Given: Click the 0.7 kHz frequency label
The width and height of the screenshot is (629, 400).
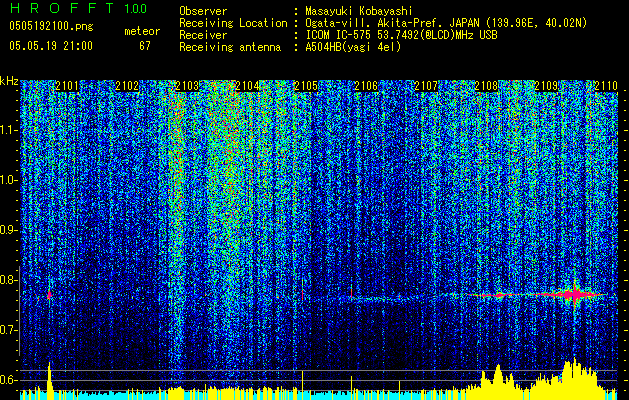Looking at the screenshot, I should (8, 330).
